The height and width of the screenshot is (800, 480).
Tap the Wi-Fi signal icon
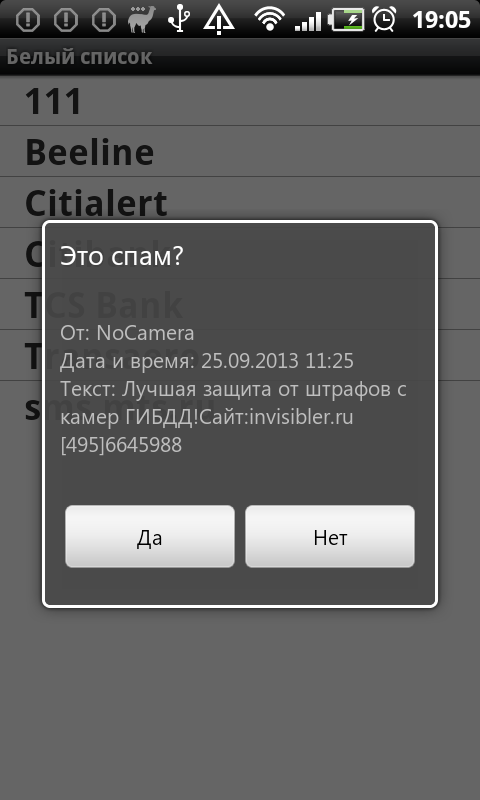click(269, 19)
